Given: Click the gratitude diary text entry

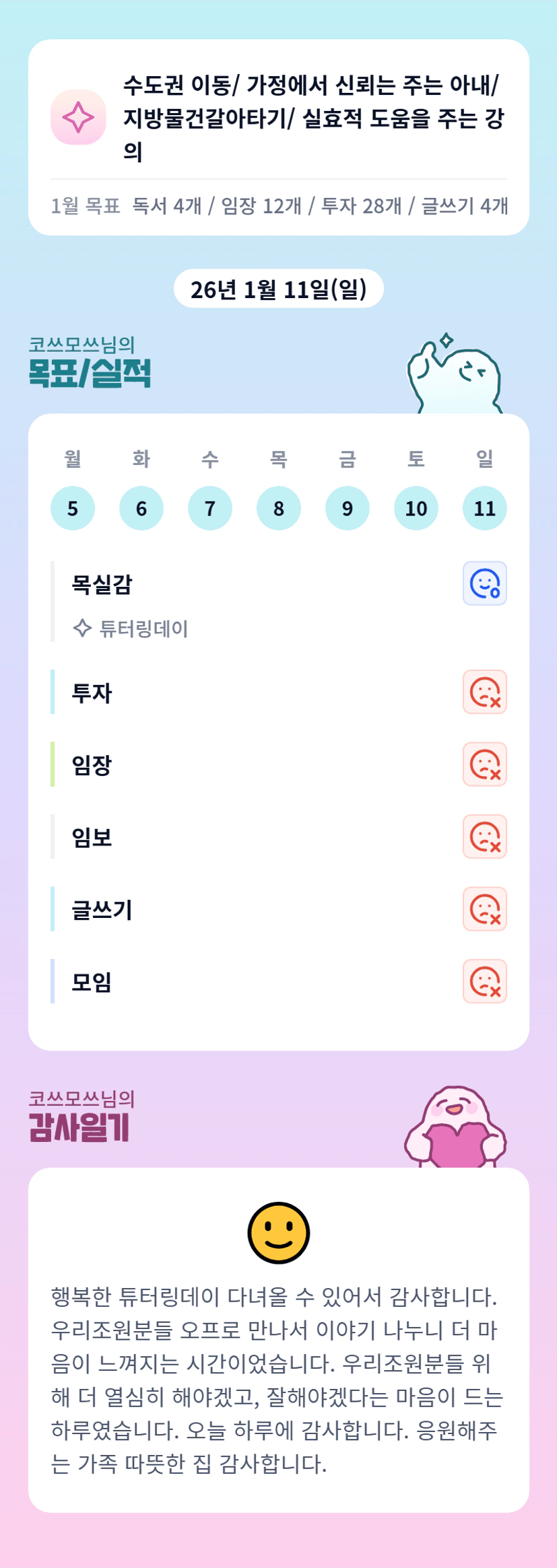Looking at the screenshot, I should tap(278, 1380).
